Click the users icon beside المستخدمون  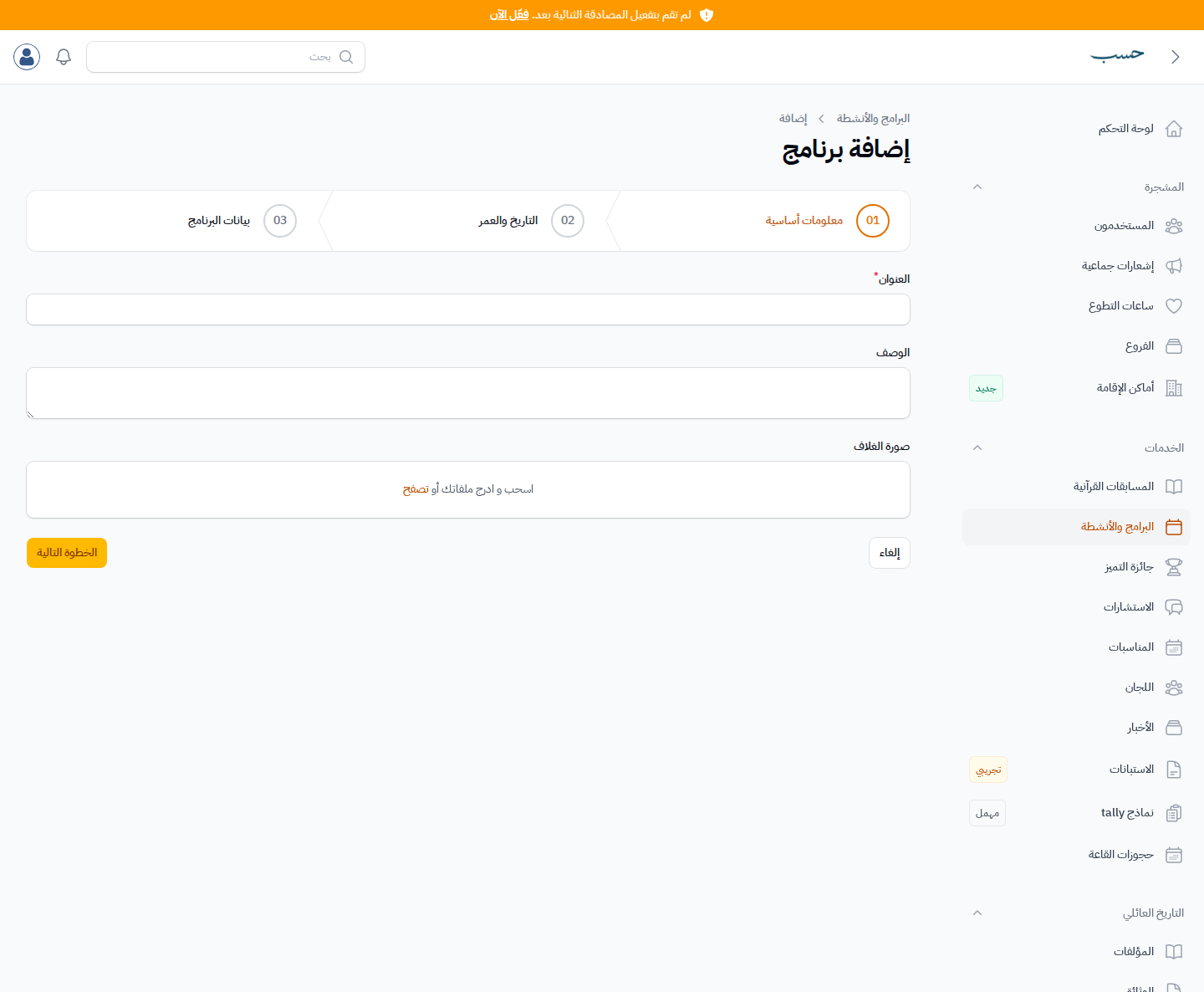click(1174, 226)
